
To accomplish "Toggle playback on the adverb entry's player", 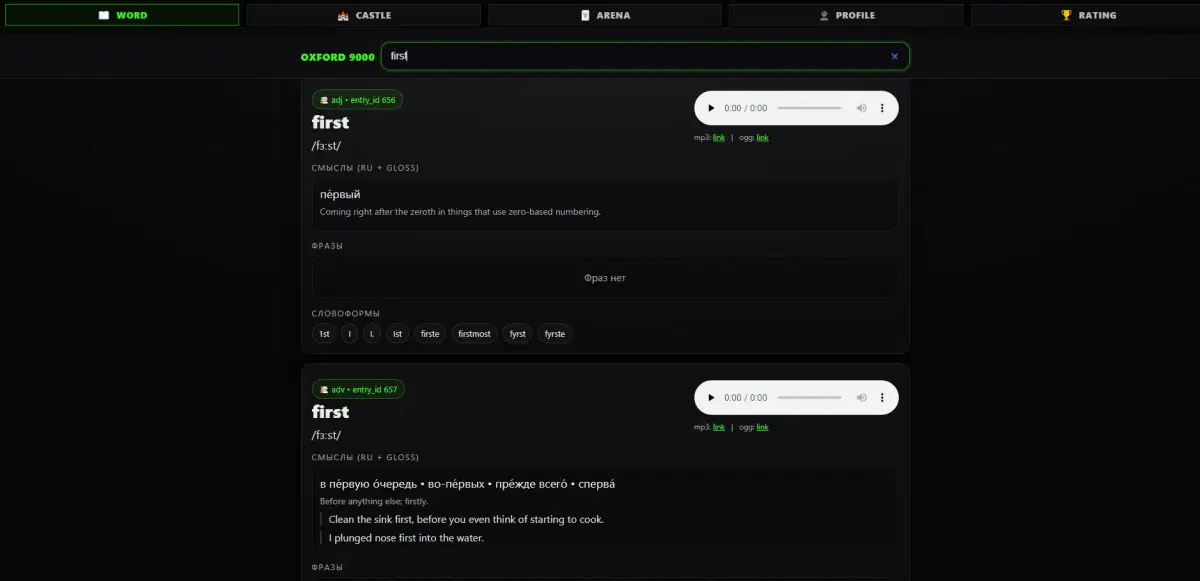I will pyautogui.click(x=711, y=397).
